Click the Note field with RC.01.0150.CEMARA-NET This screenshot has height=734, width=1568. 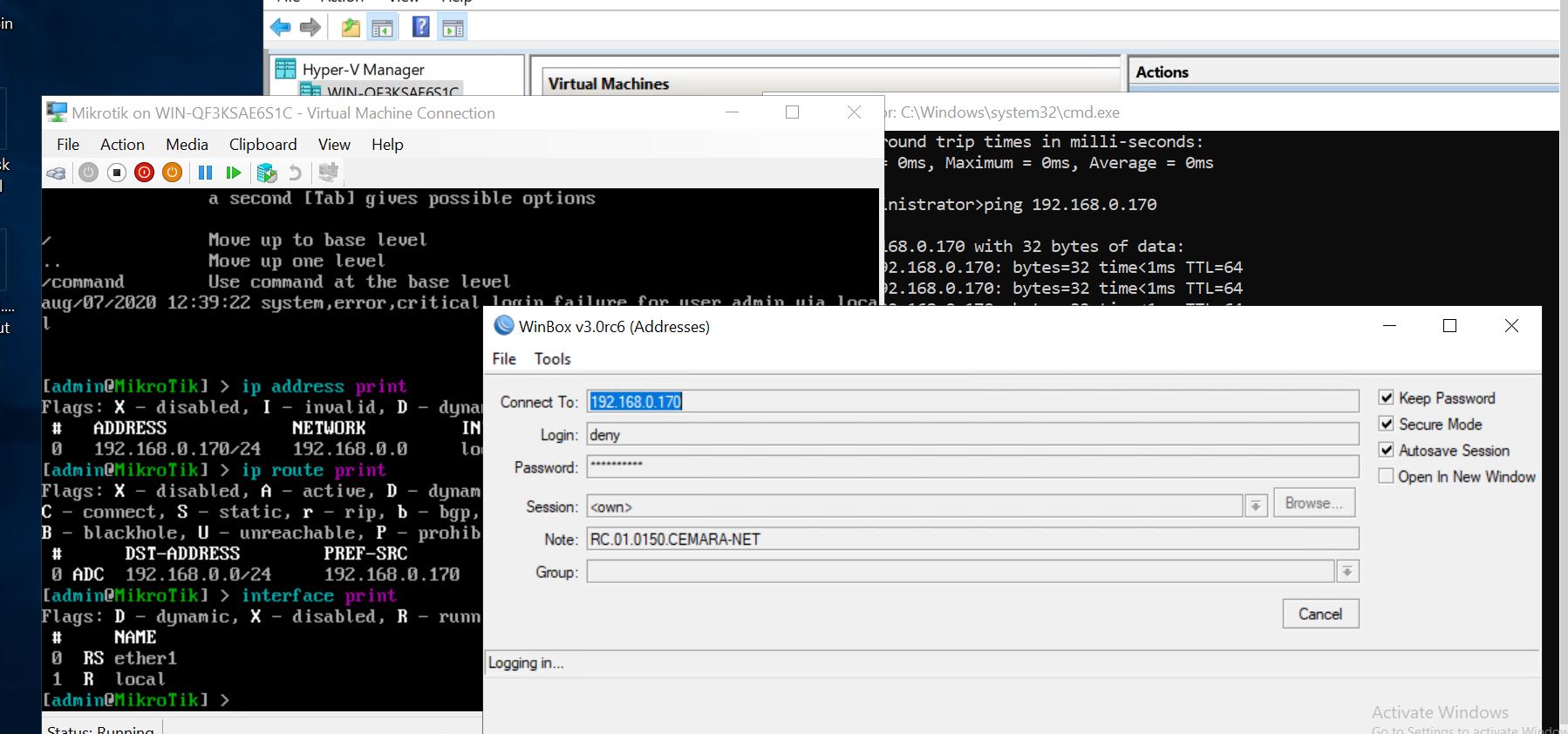(972, 539)
